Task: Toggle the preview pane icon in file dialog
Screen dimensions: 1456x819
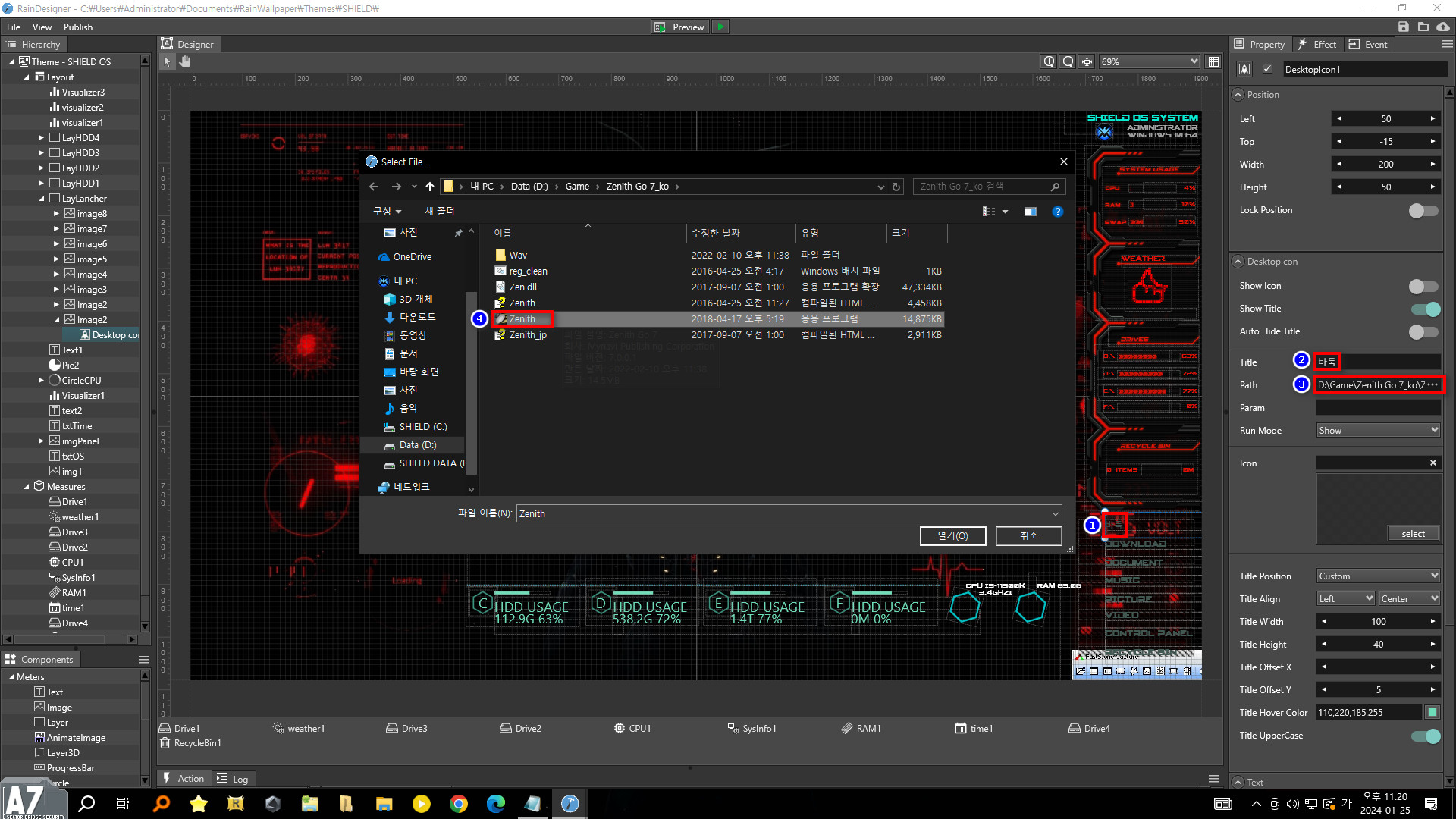Action: click(1030, 212)
